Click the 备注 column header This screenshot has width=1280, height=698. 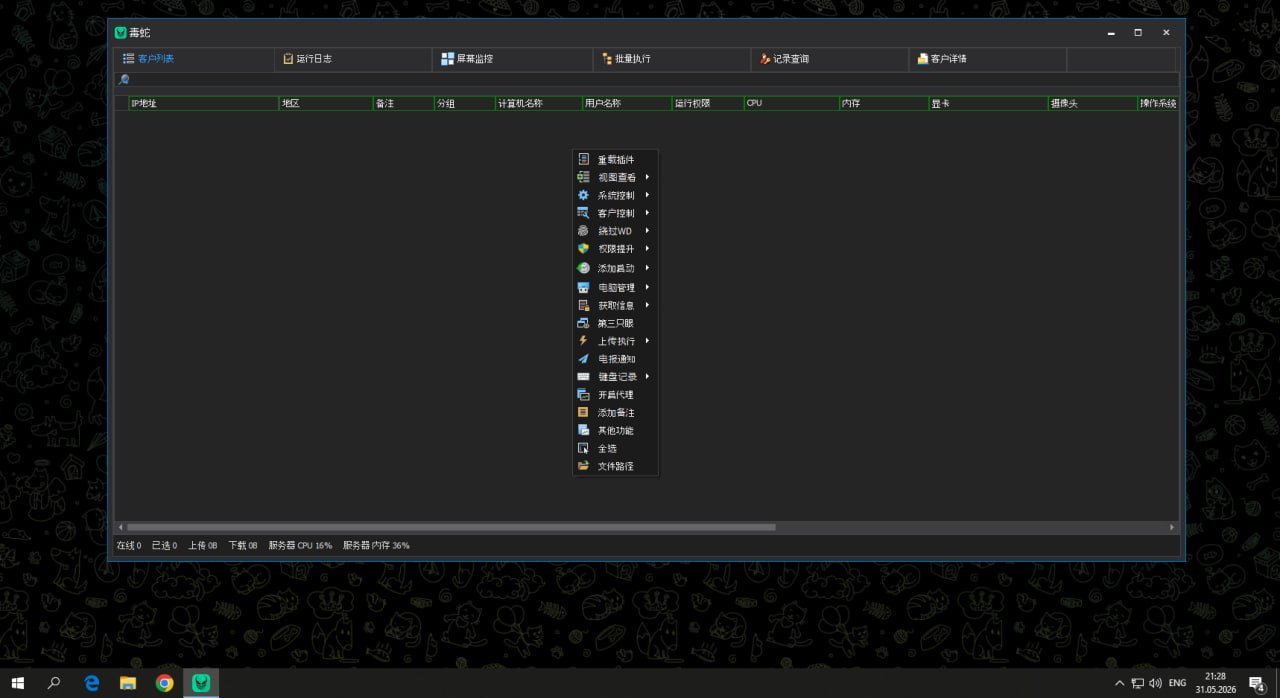pos(402,103)
